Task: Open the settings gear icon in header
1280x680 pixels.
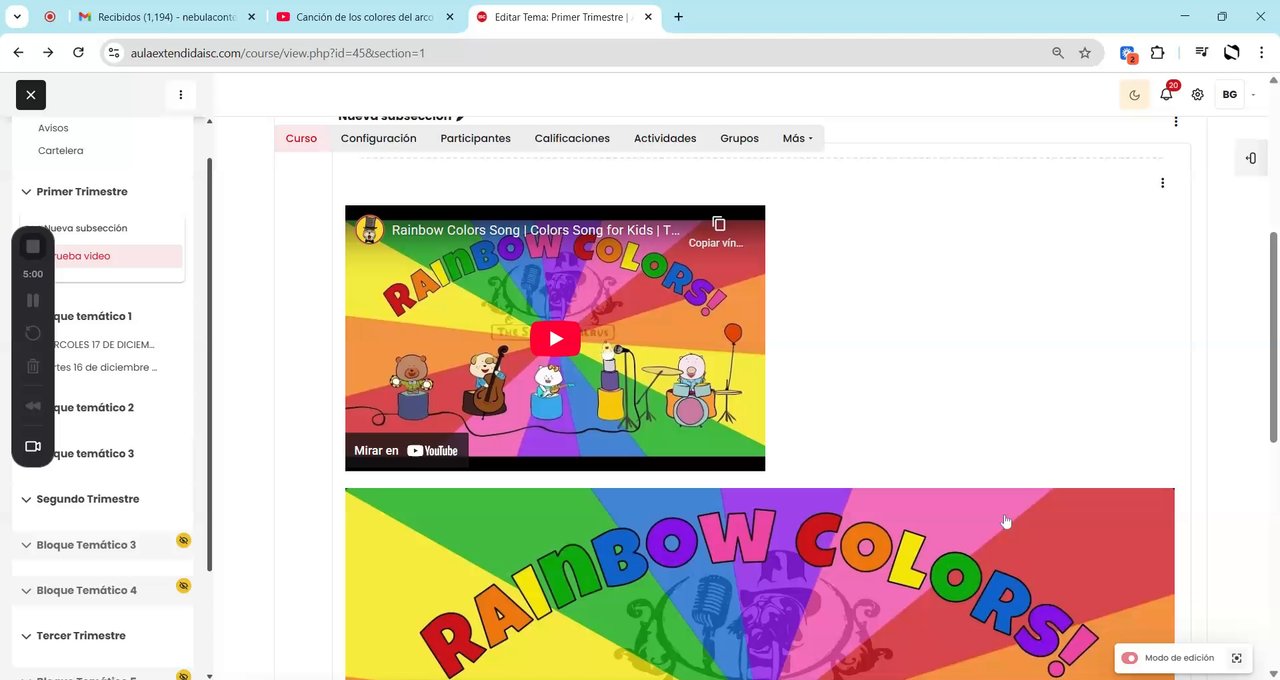Action: point(1198,95)
